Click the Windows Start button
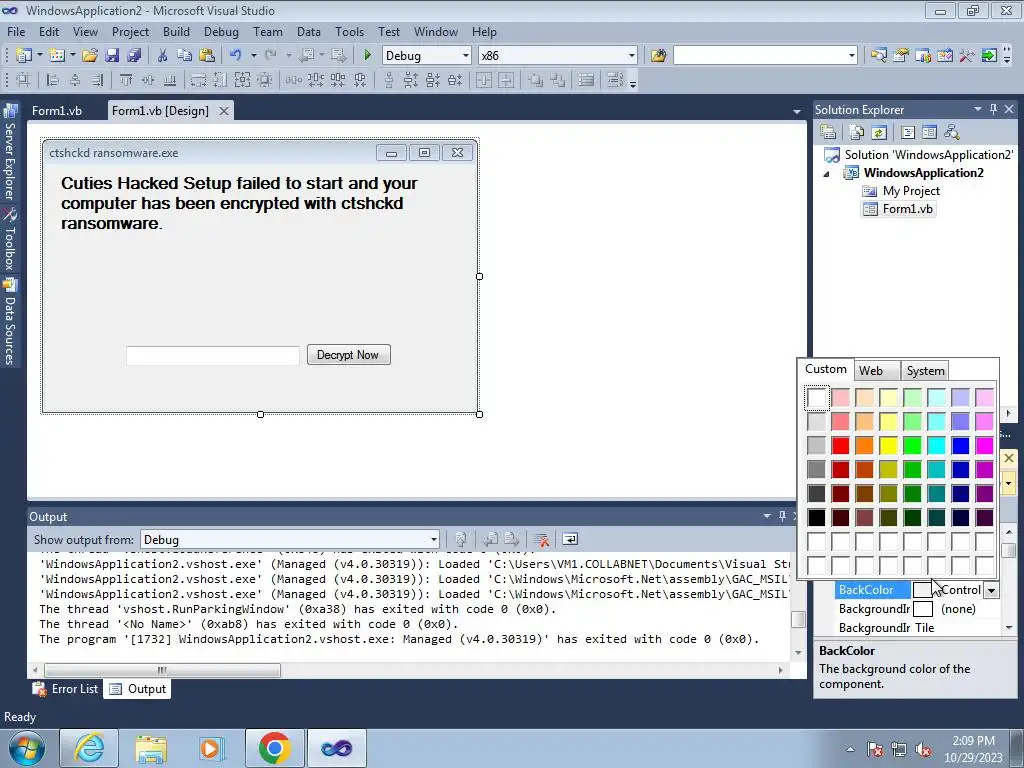This screenshot has height=768, width=1024. [x=27, y=748]
